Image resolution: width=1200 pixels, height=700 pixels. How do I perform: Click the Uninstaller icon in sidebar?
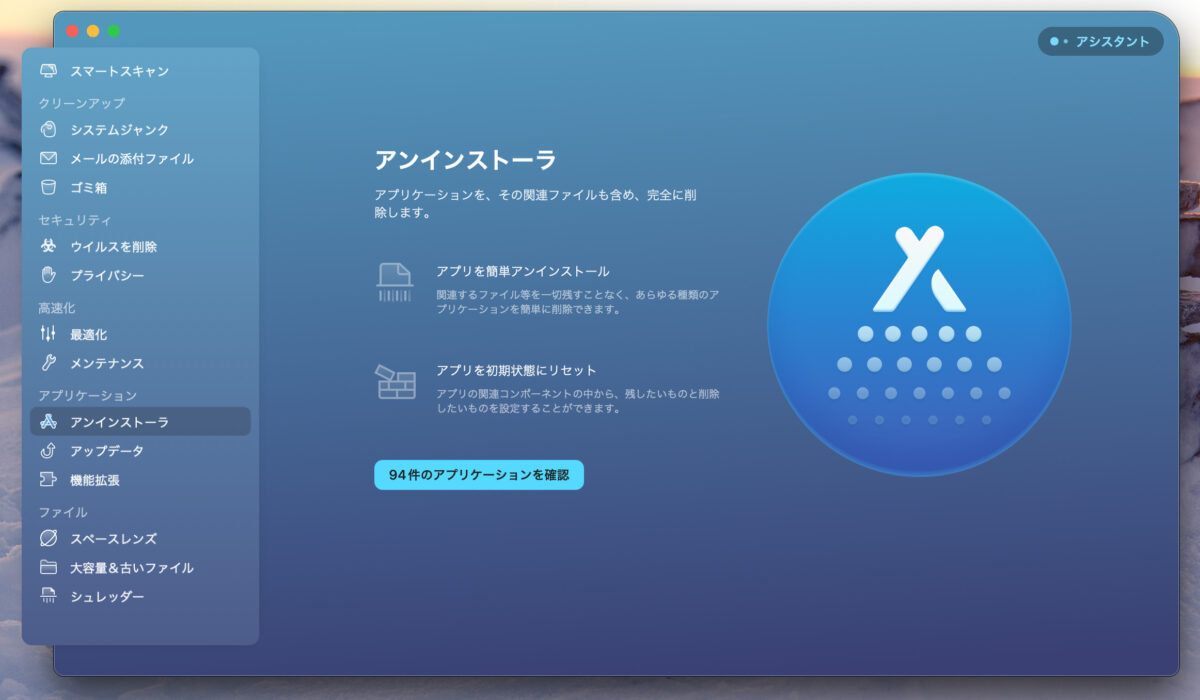point(48,421)
